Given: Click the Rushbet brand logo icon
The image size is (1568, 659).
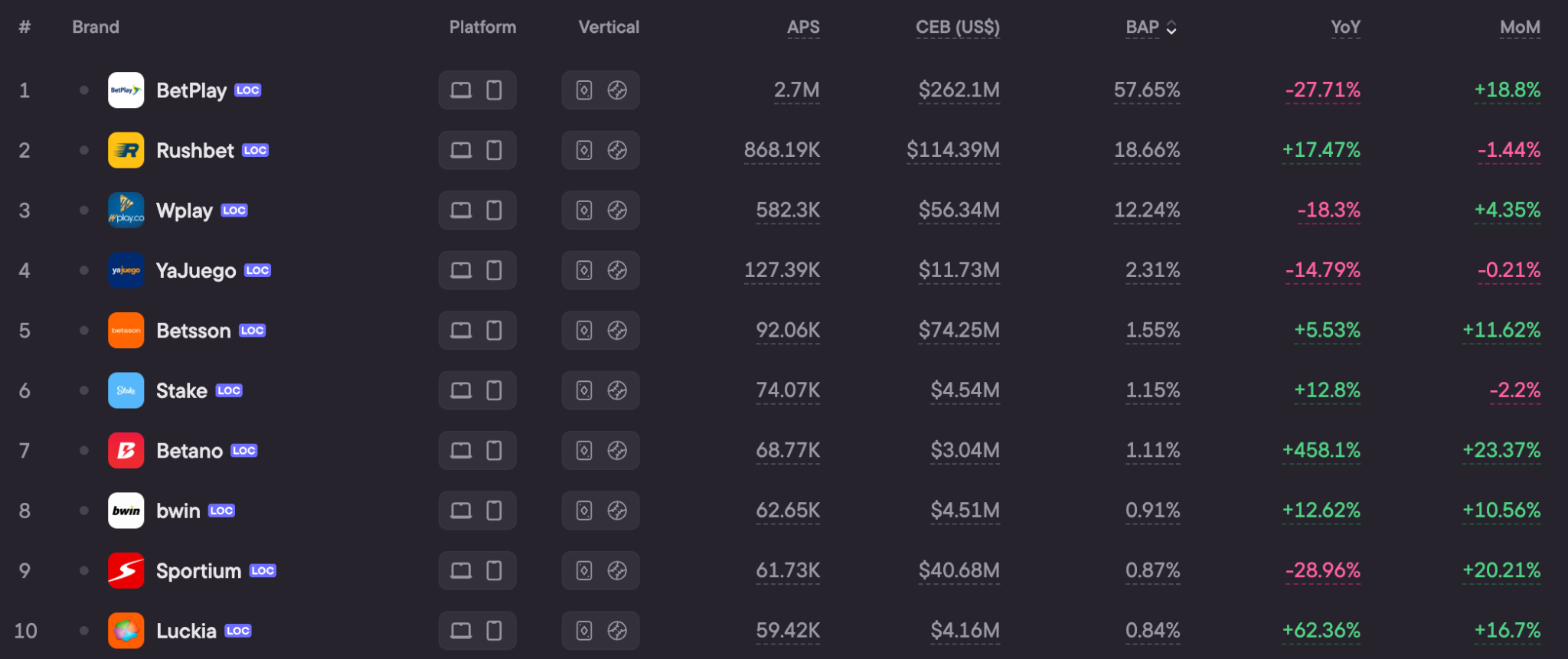Looking at the screenshot, I should pyautogui.click(x=126, y=150).
